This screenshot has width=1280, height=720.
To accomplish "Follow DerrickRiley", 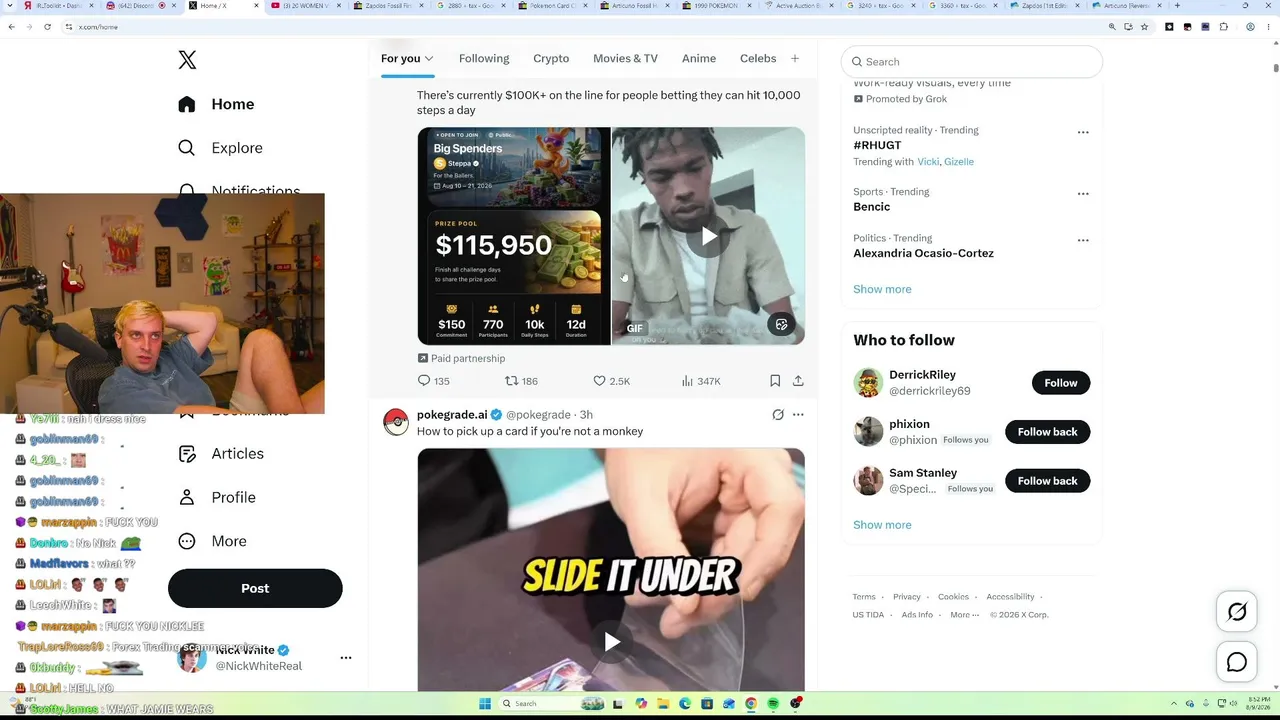I will click(x=1061, y=383).
